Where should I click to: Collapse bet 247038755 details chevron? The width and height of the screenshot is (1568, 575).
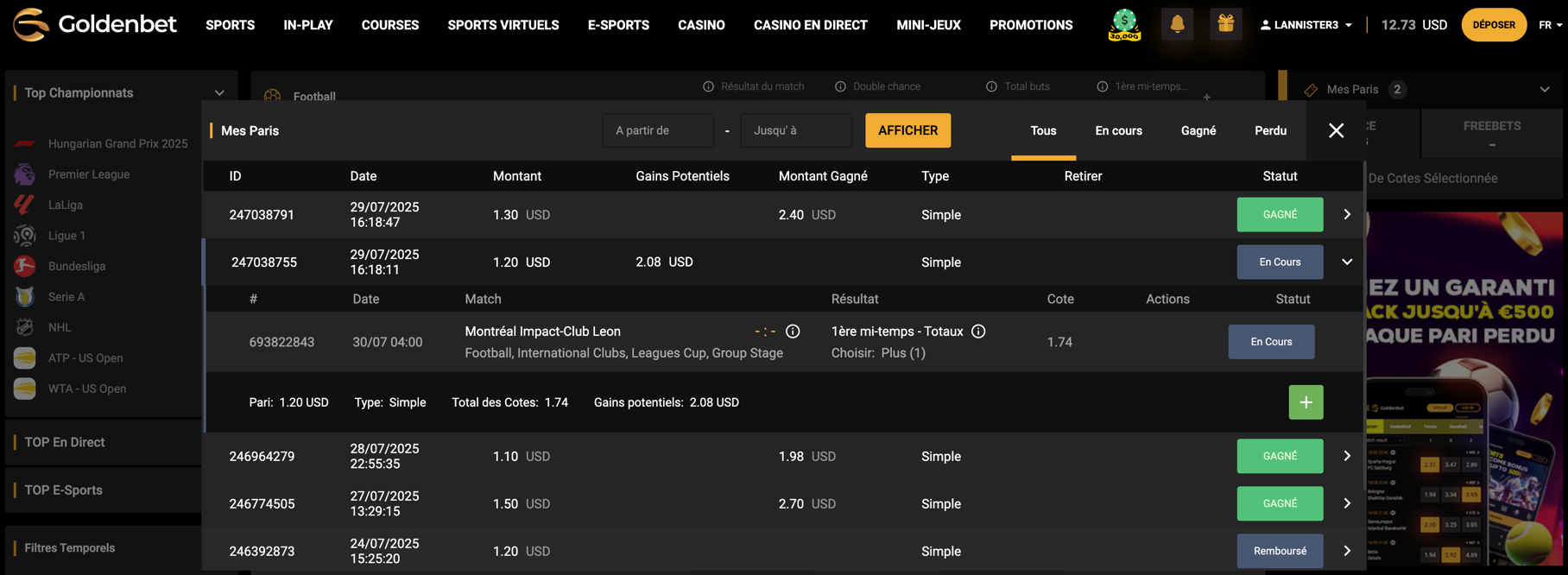click(x=1346, y=262)
